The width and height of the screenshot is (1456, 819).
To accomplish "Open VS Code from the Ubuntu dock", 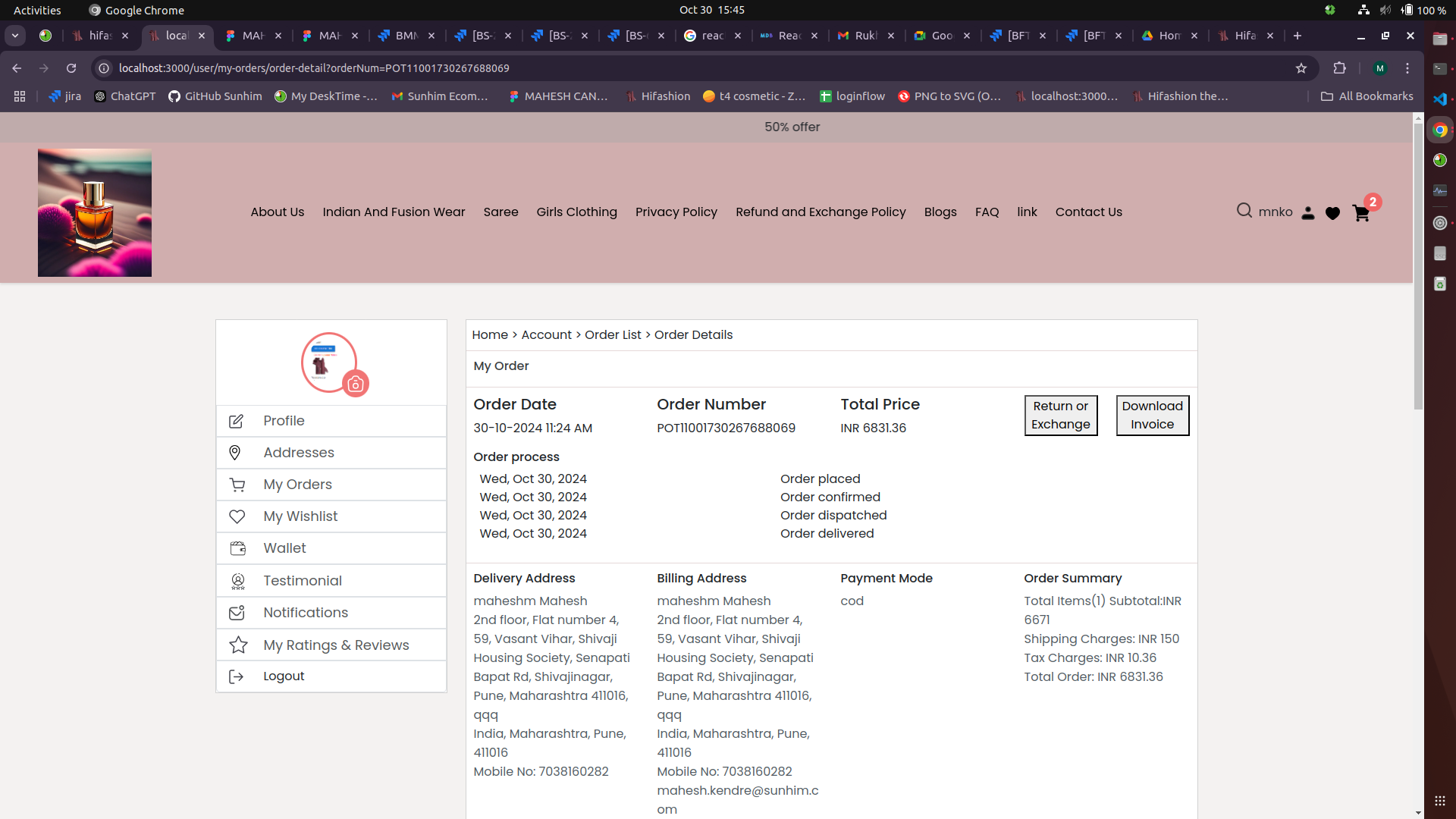I will click(1440, 99).
